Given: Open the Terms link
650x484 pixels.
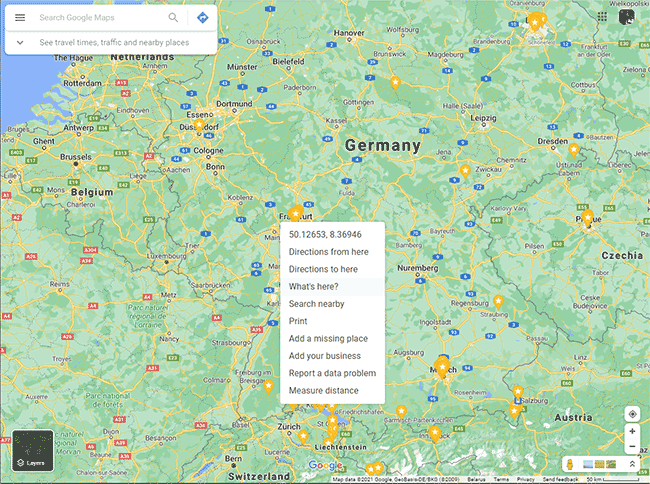Looking at the screenshot, I should pos(501,479).
